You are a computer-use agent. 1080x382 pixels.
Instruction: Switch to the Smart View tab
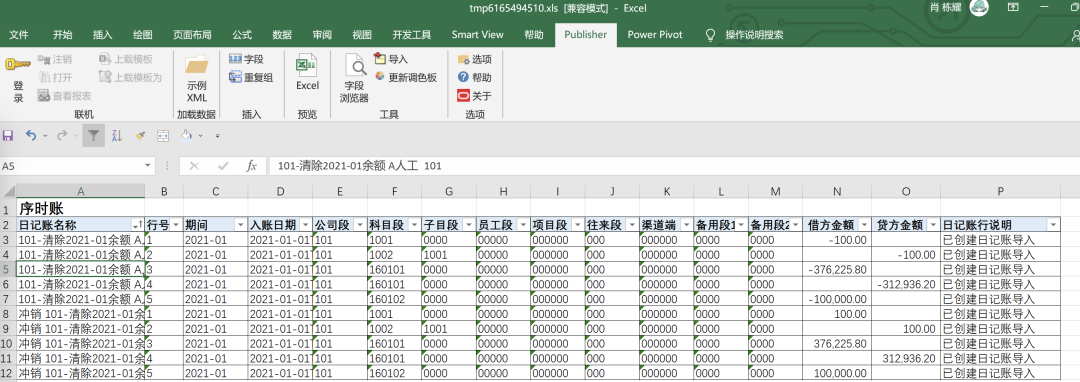477,34
